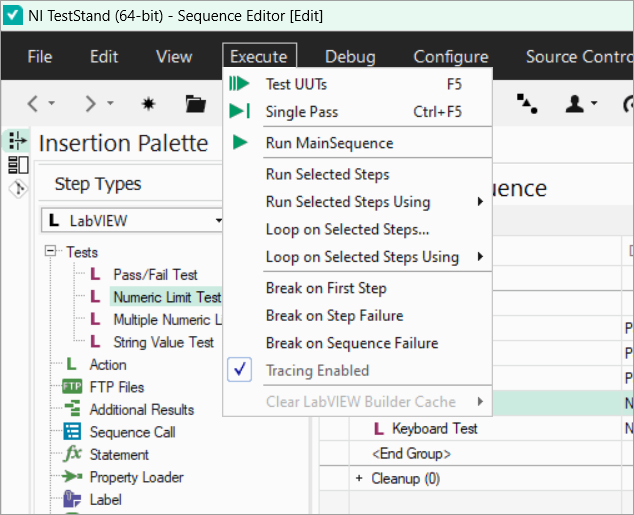Expand the Cleanup (0) group
Viewport: 634px width, 515px height.
pyautogui.click(x=359, y=478)
